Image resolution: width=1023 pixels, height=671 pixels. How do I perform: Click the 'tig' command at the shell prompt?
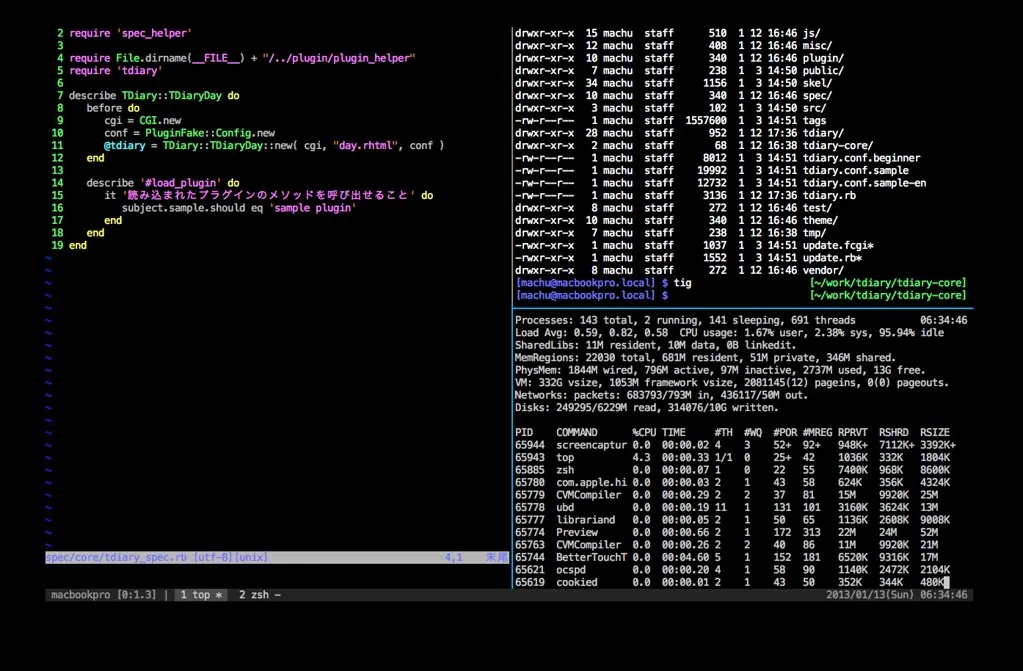tap(682, 283)
